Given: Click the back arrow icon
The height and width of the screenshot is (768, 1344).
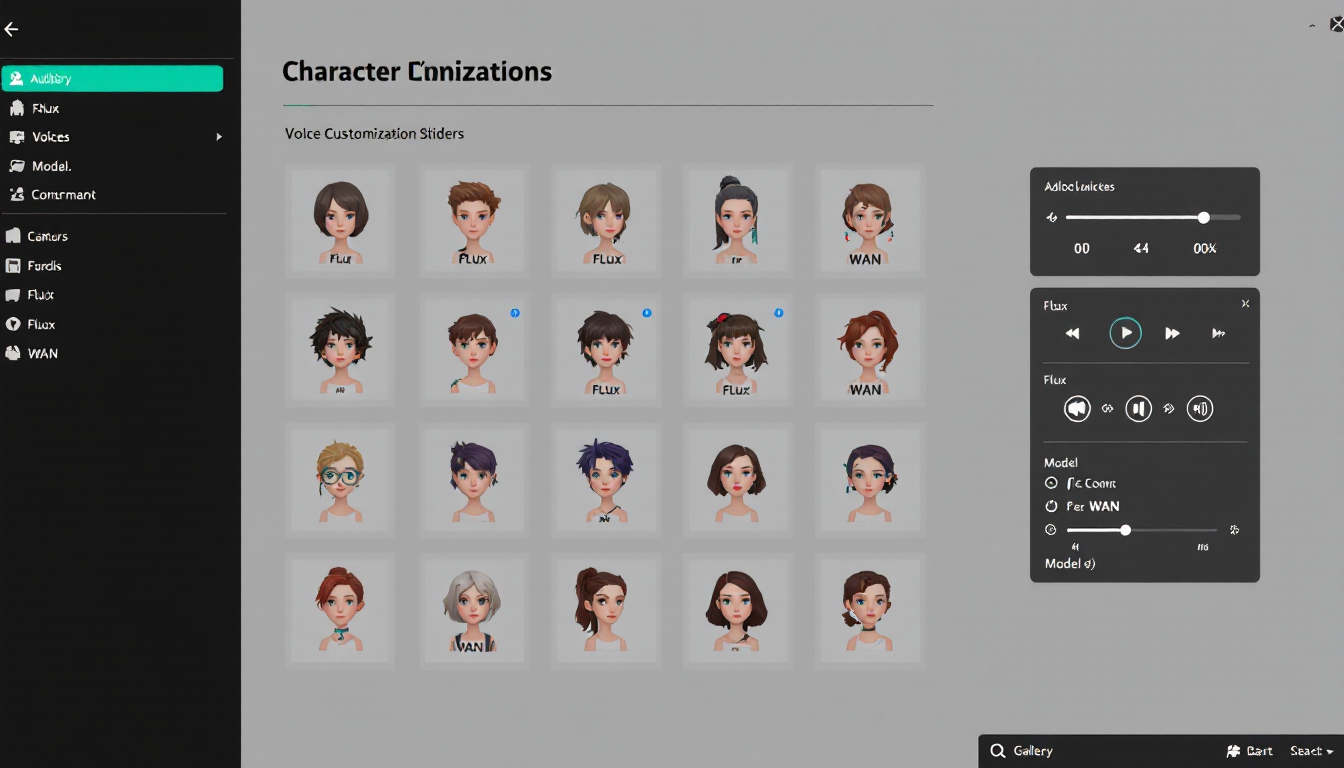Looking at the screenshot, I should click(11, 30).
